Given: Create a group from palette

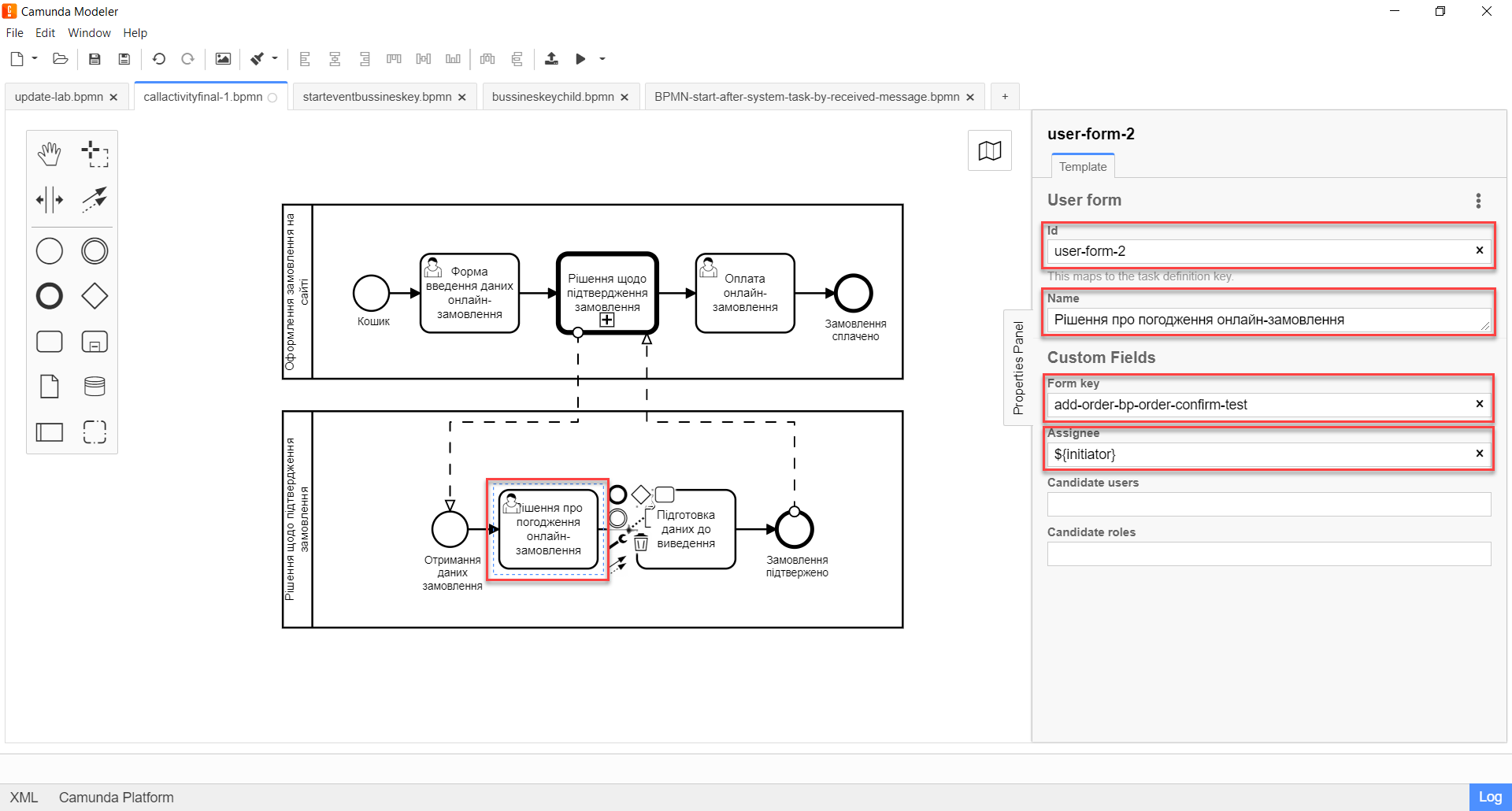Looking at the screenshot, I should pos(94,431).
